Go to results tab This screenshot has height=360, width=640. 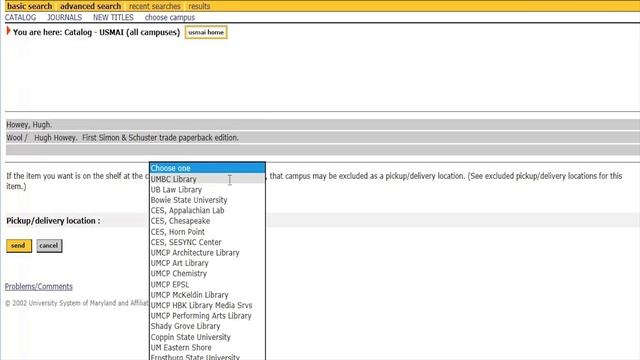click(x=199, y=6)
